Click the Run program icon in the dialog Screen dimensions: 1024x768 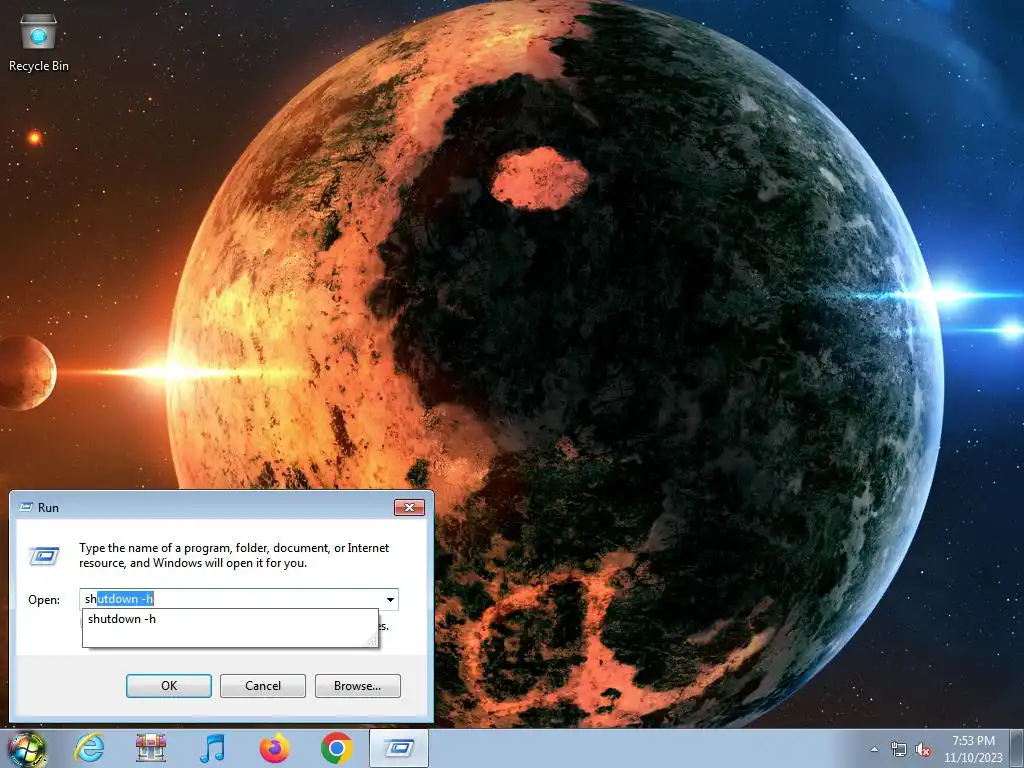click(44, 556)
